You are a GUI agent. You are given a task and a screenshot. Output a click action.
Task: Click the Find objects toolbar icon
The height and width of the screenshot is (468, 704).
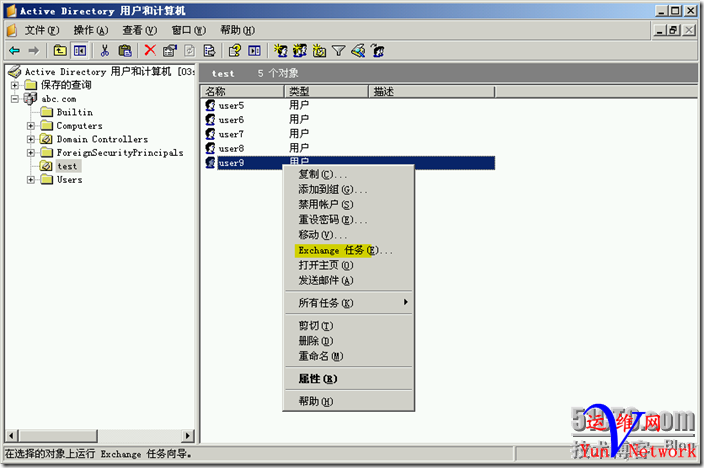358,51
